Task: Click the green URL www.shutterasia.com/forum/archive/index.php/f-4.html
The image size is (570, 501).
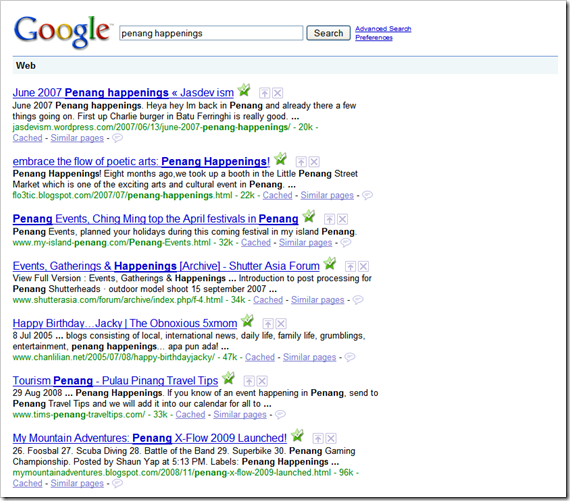Action: click(x=118, y=300)
